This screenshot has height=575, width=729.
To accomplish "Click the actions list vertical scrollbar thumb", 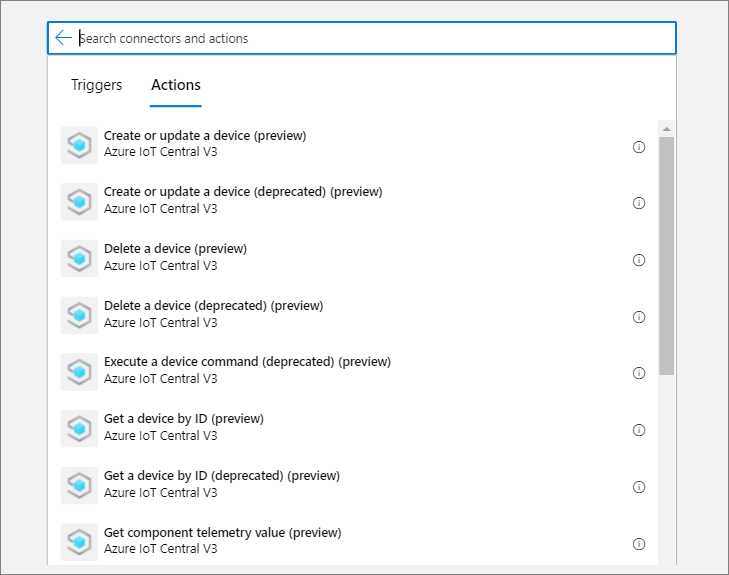I will 666,255.
